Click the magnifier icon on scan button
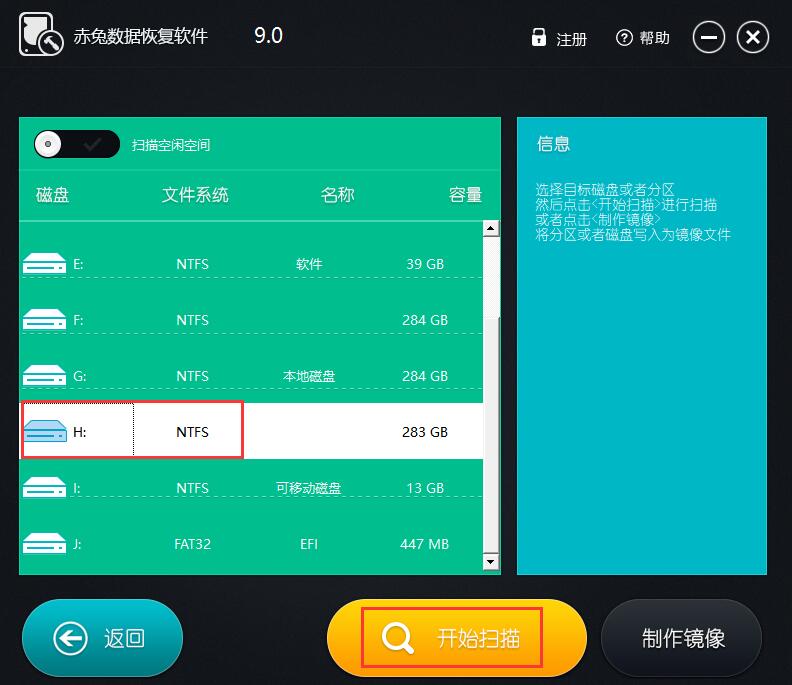The image size is (792, 685). (x=398, y=638)
